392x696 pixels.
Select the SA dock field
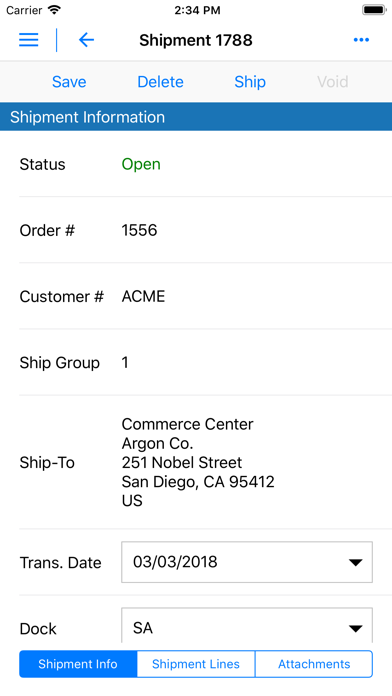pos(247,625)
